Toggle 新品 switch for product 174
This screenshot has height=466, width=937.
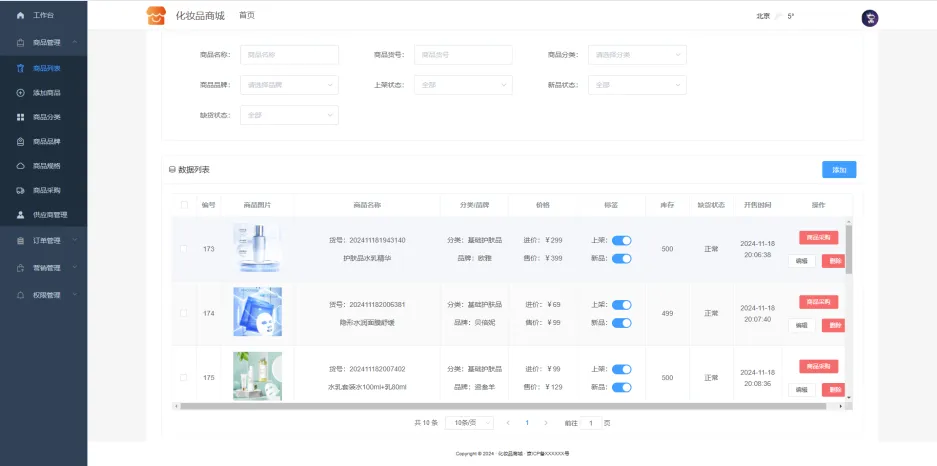(x=621, y=323)
